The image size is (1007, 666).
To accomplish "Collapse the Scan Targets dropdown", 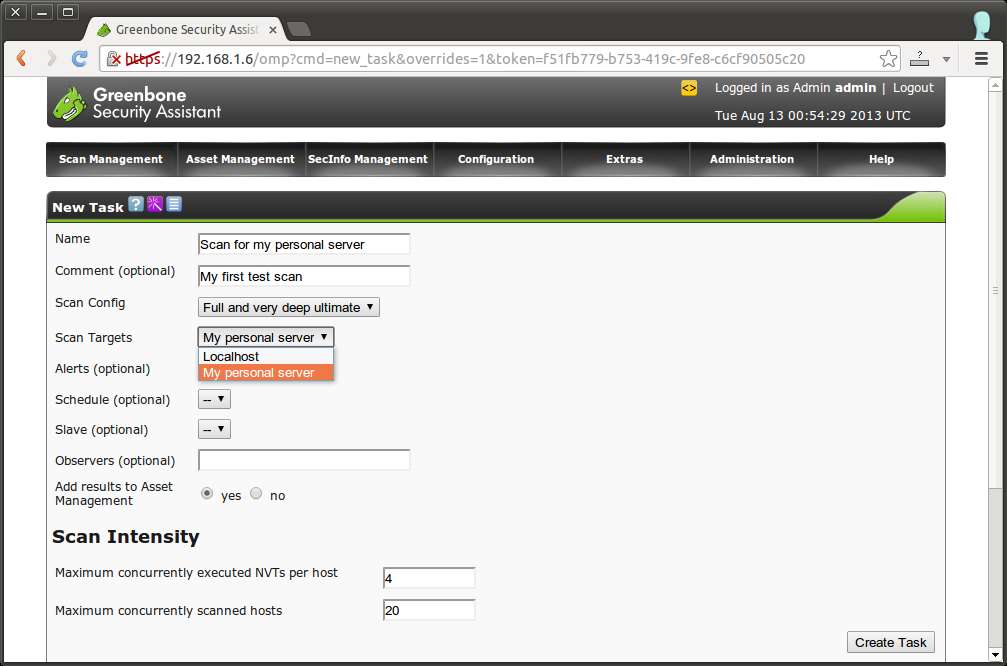I will [x=266, y=337].
